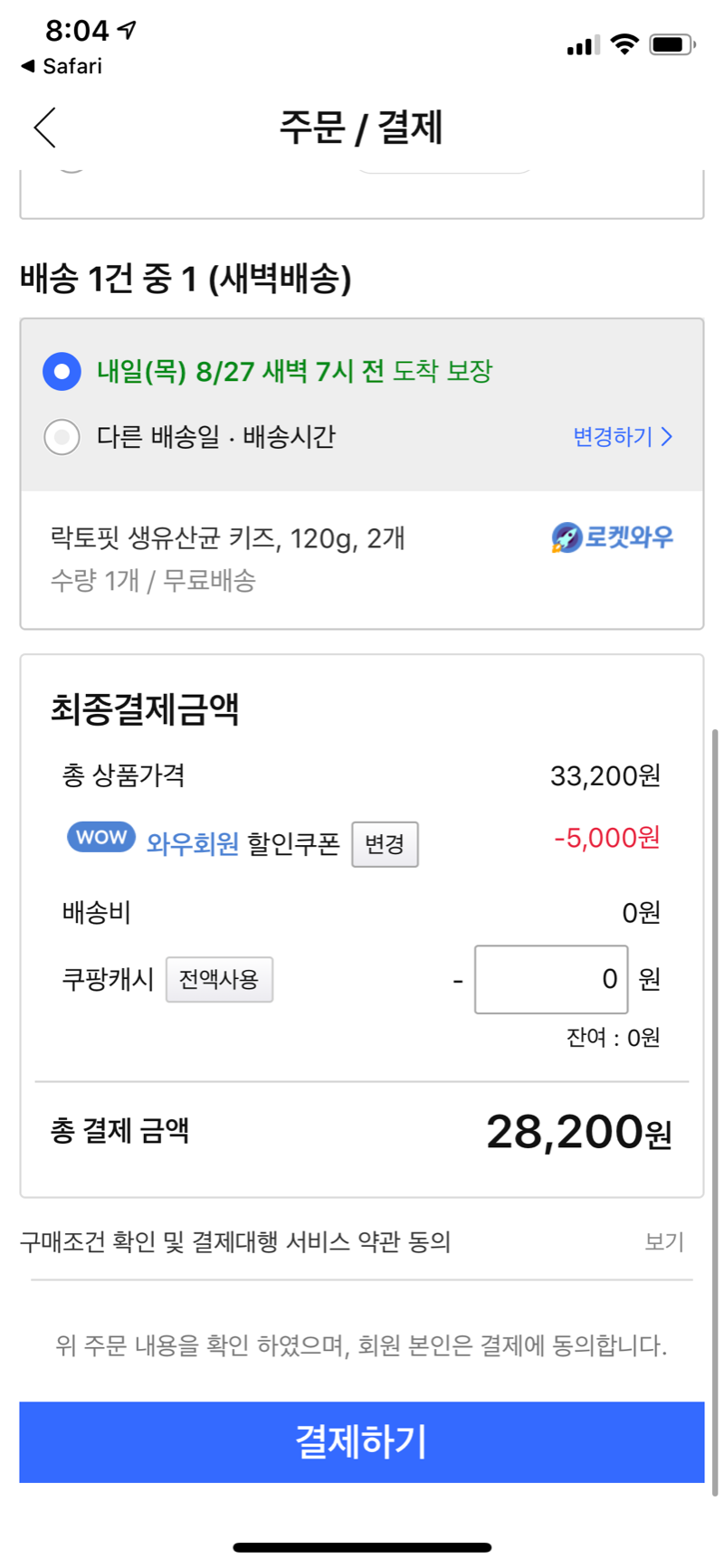Tap the Safari return arrow
This screenshot has width=724, height=1568.
[x=27, y=66]
